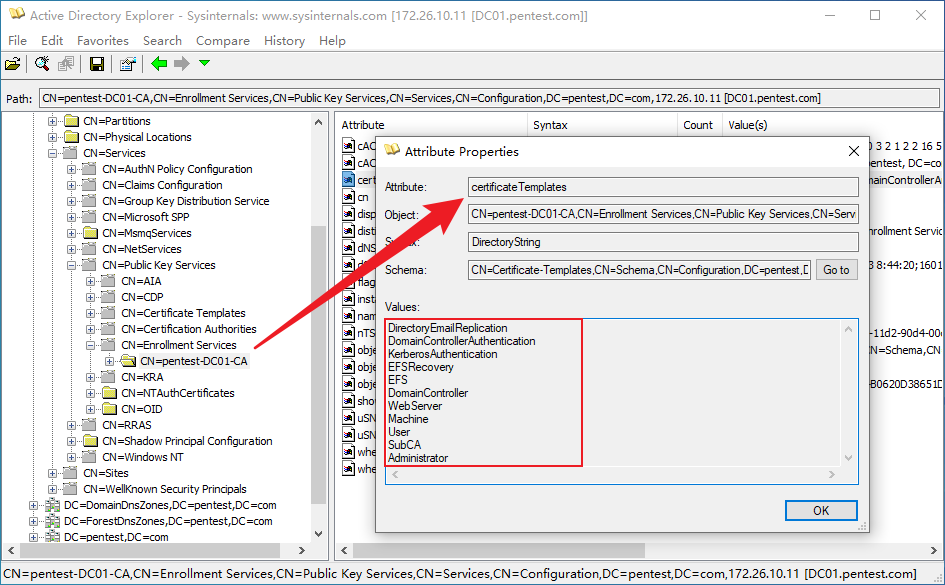Collapse the CN=Public Key Services node
945x585 pixels.
tap(72, 265)
